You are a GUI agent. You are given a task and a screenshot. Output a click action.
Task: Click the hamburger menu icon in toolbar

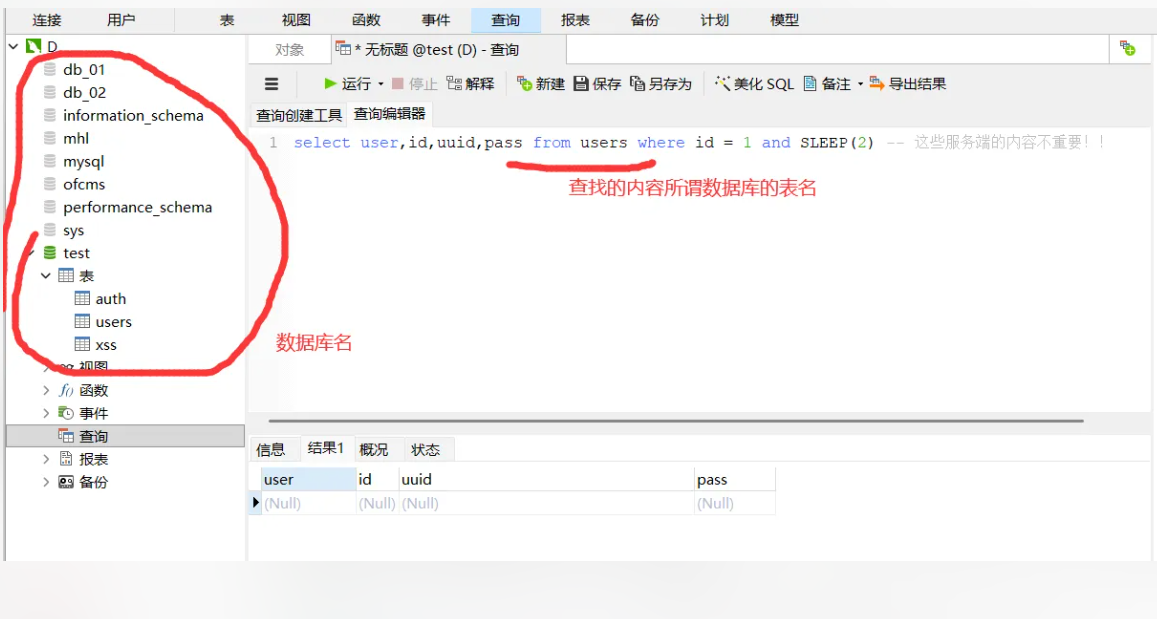point(271,83)
